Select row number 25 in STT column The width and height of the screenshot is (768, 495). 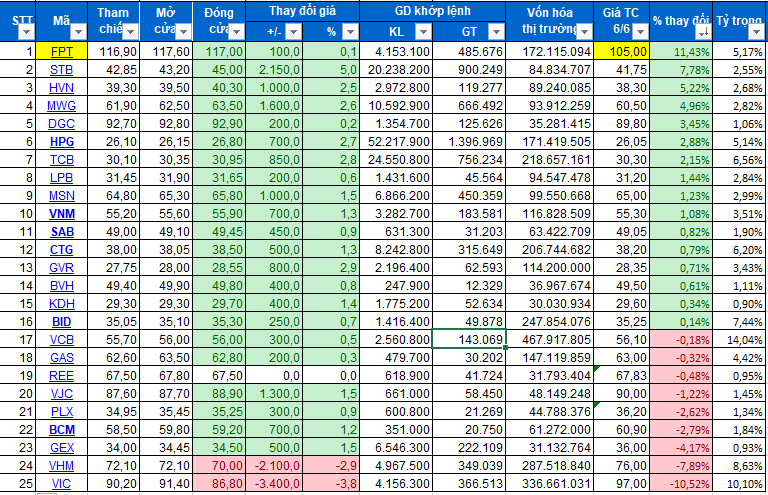[x=18, y=484]
